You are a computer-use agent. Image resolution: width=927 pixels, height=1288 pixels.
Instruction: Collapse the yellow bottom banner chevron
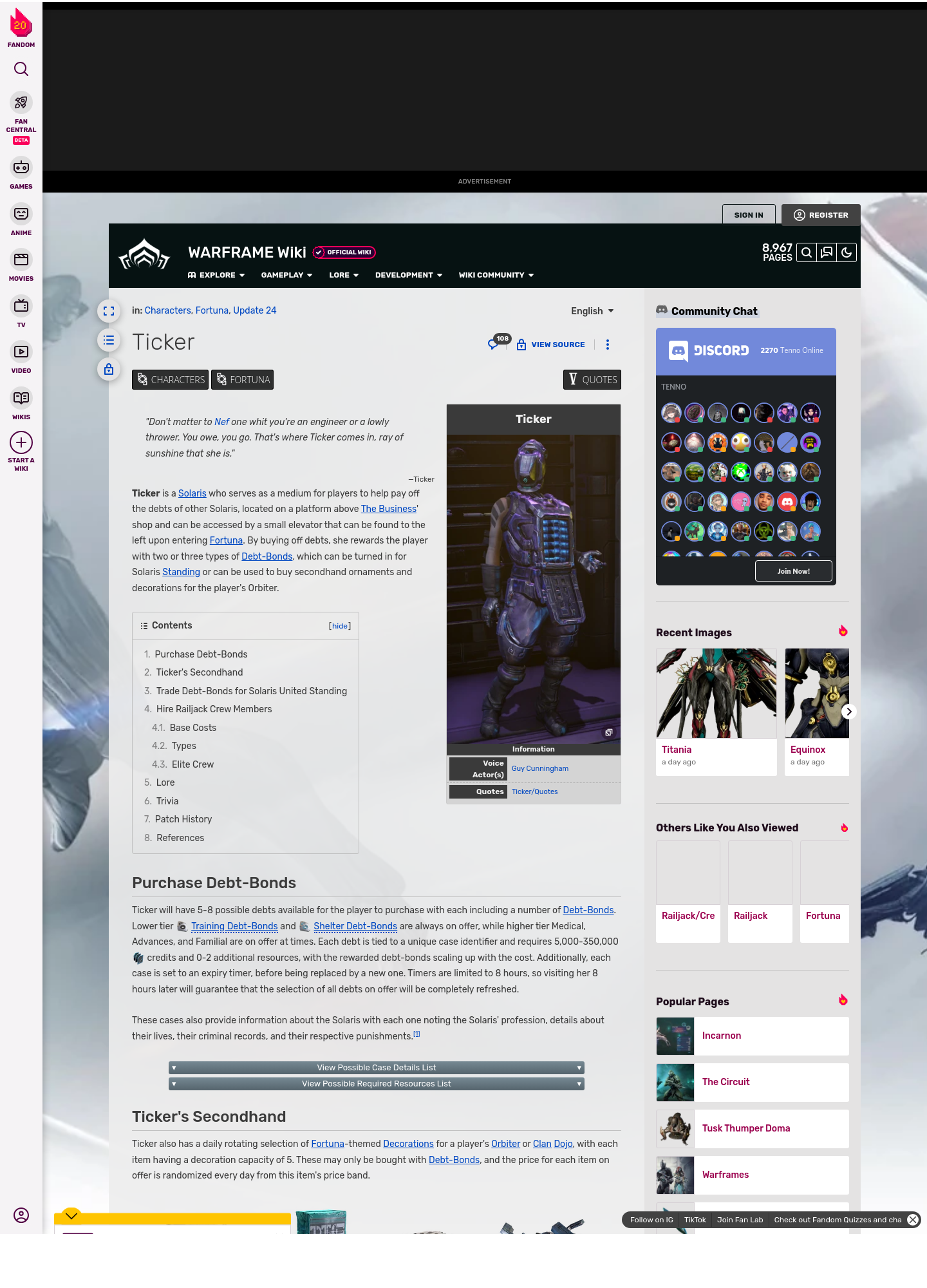[71, 1215]
